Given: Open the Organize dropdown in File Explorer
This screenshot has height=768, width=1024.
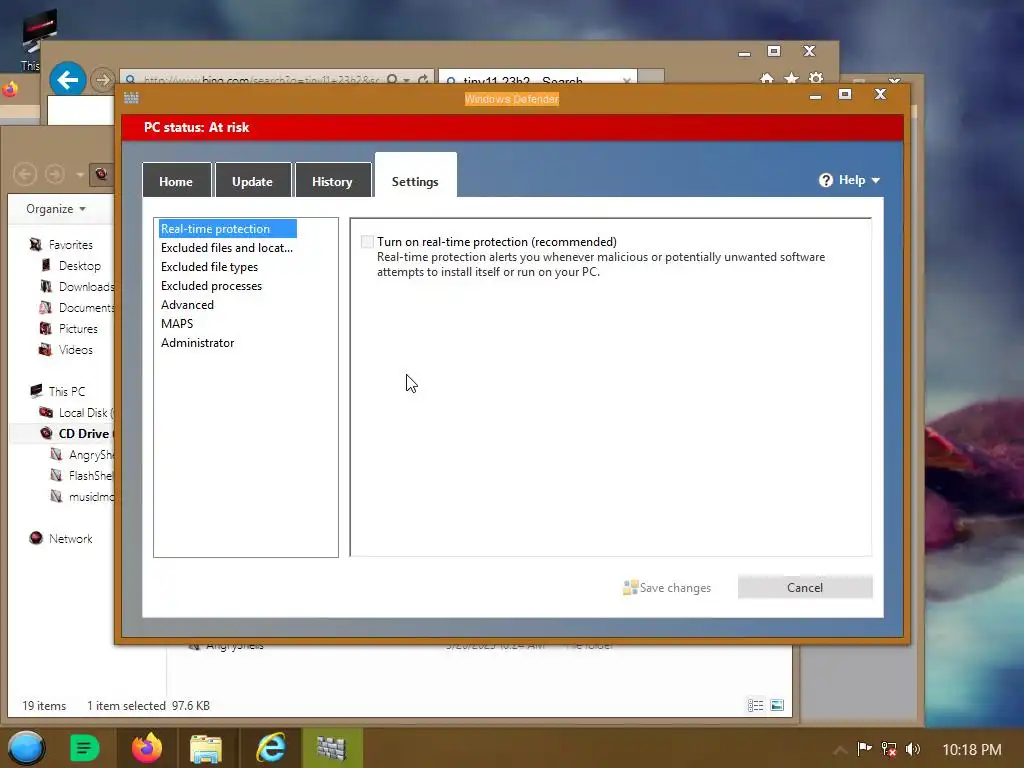Looking at the screenshot, I should (56, 209).
